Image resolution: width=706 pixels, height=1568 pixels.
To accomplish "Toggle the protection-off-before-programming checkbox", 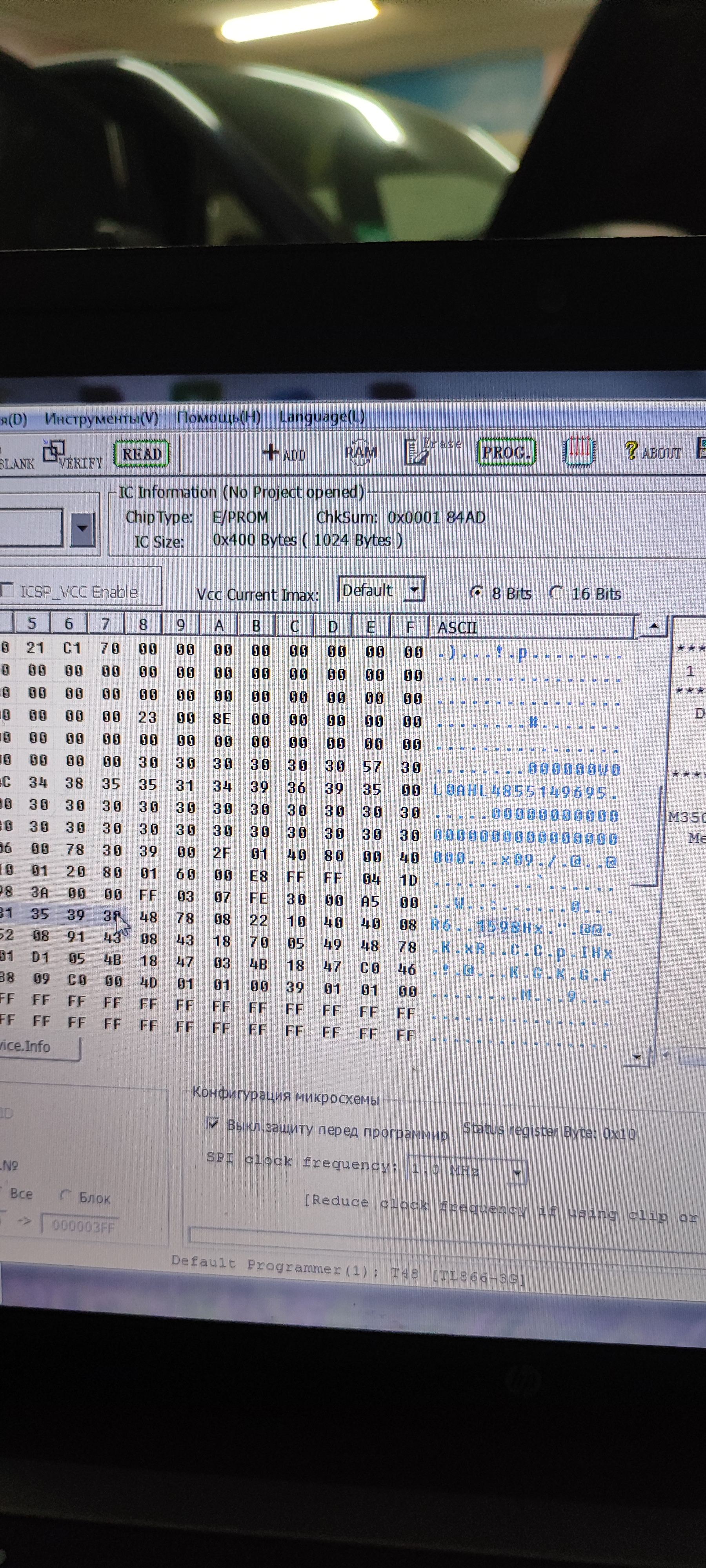I will (212, 1123).
